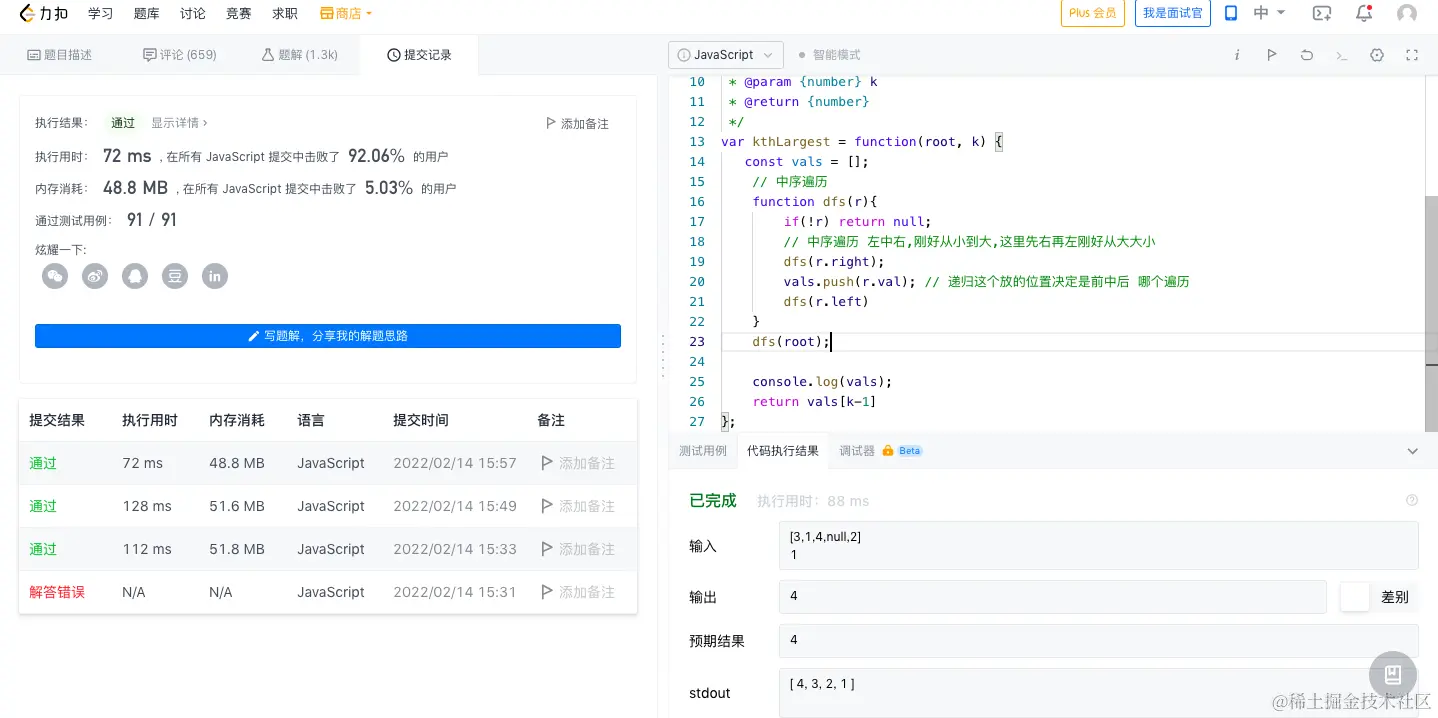Toggle fullscreen editor mode
The image size is (1438, 718).
1412,55
